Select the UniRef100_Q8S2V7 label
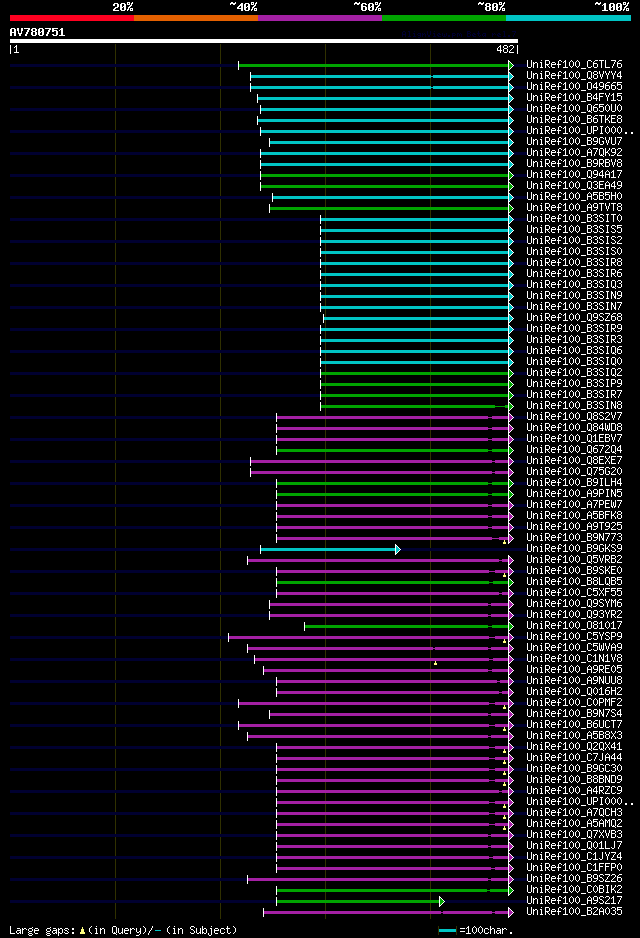 pos(574,416)
